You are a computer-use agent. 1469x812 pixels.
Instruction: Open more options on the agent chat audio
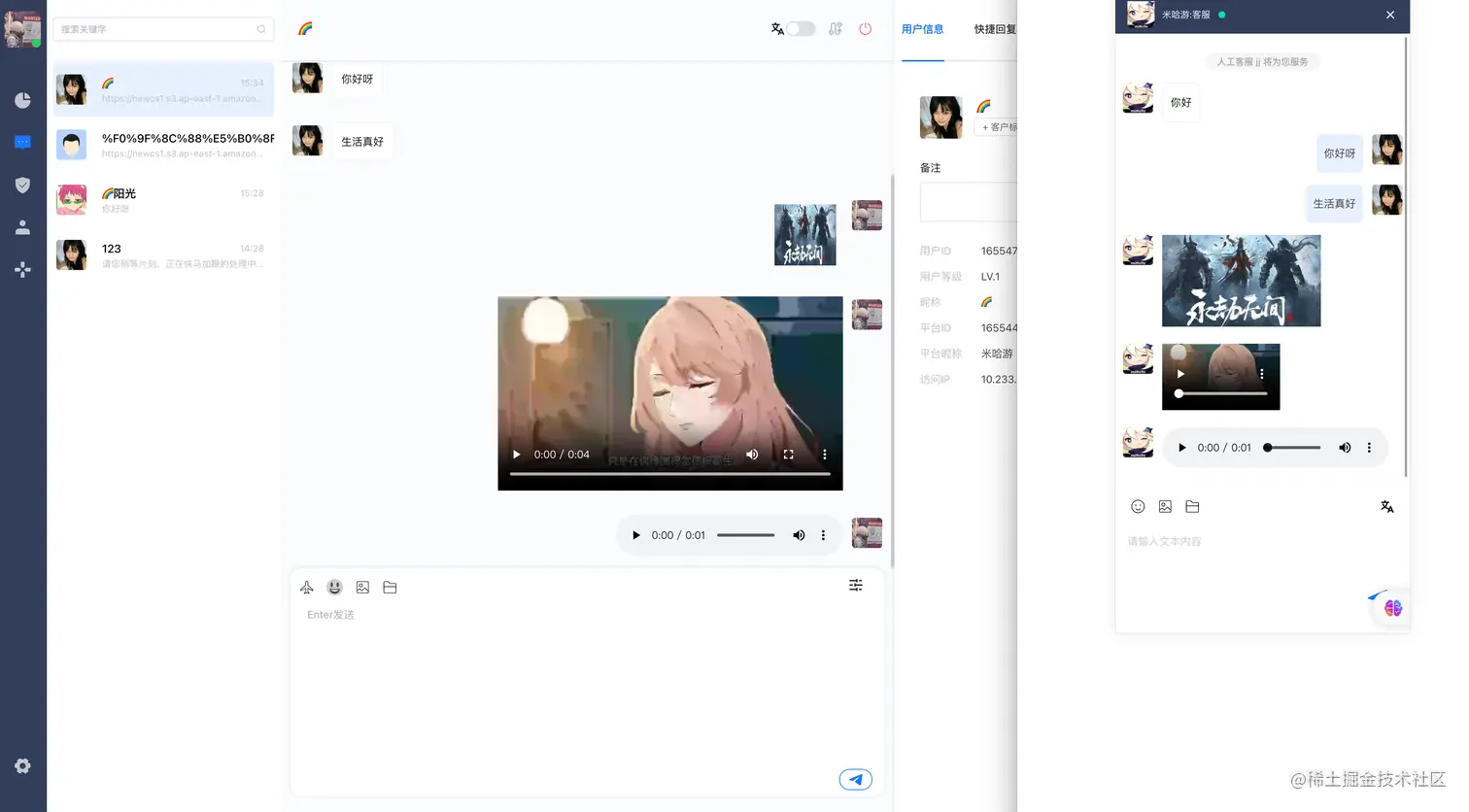tap(823, 535)
